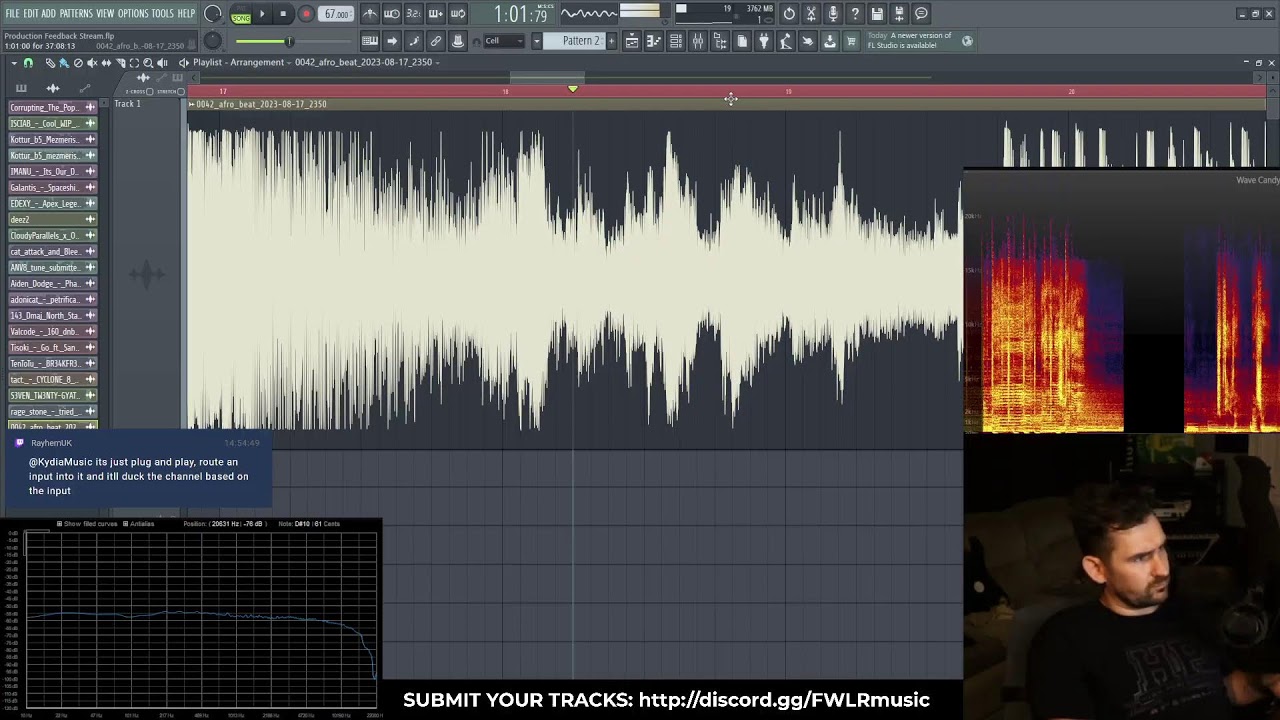The image size is (1280, 720).
Task: Open the help question mark button
Action: pyautogui.click(x=855, y=14)
